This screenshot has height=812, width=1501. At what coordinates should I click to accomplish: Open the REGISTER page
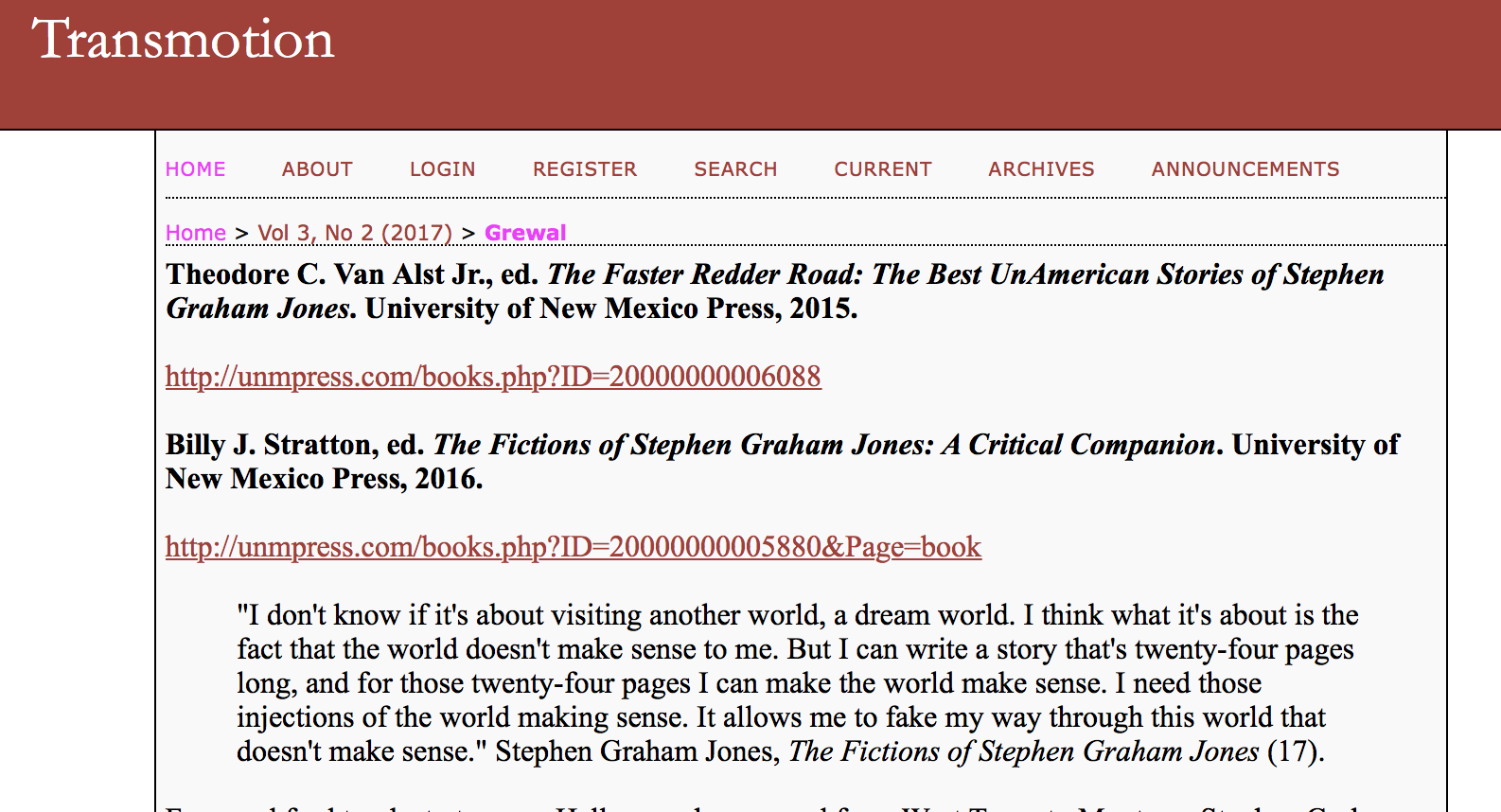coord(584,169)
